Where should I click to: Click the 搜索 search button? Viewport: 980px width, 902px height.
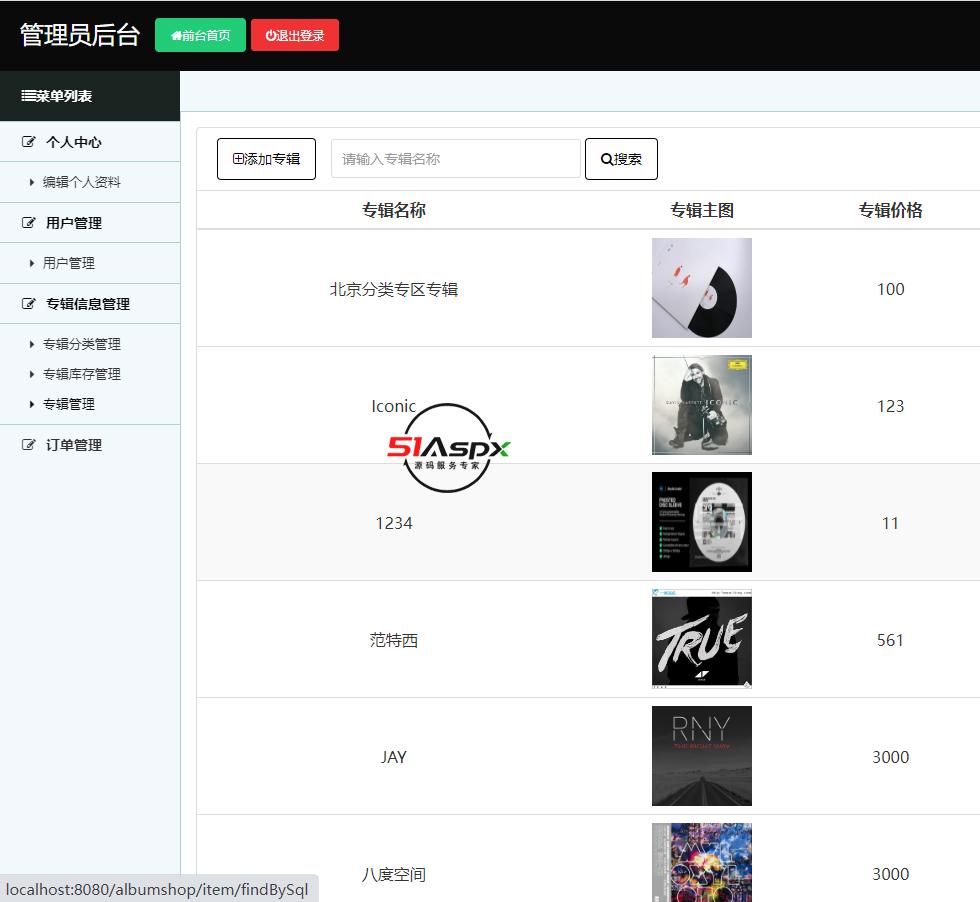coord(621,159)
